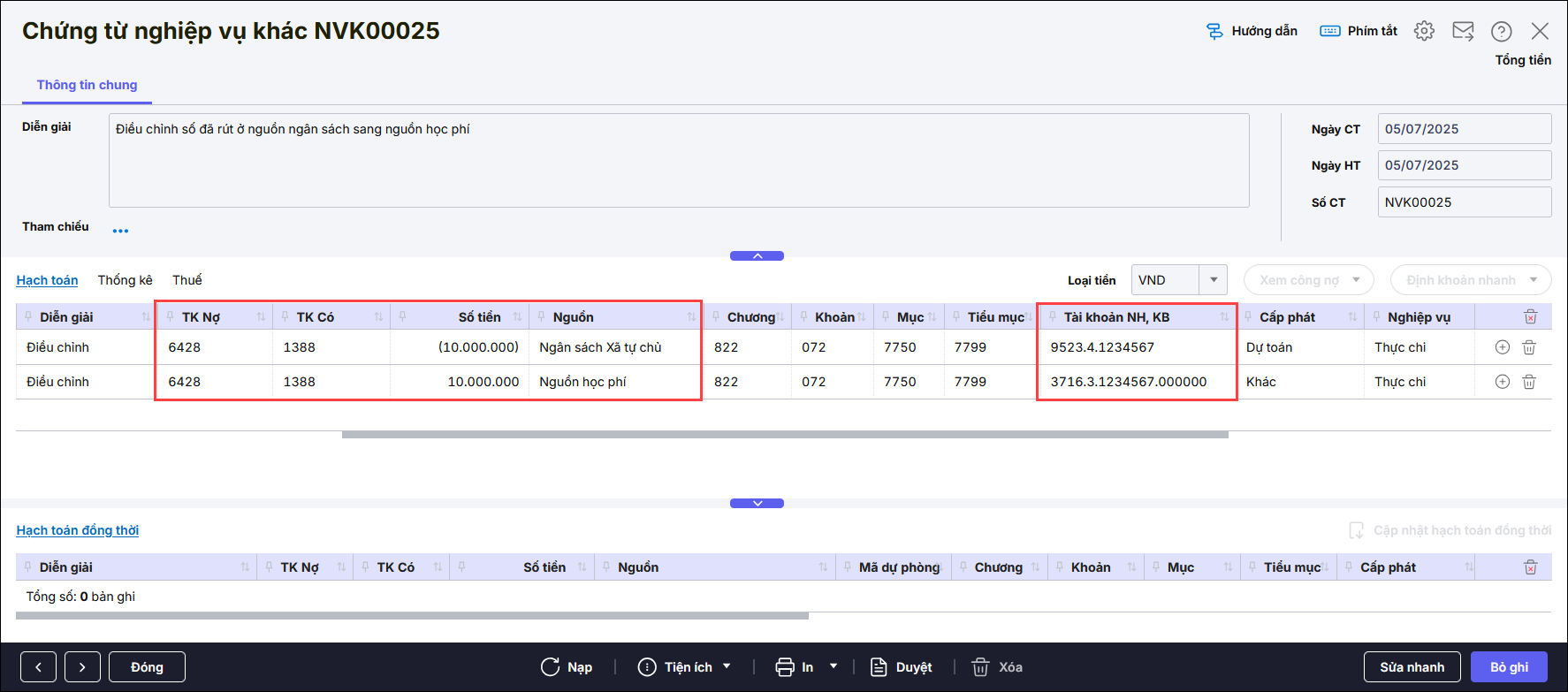Go to the previous voucher with the left arrow
Image resolution: width=1568 pixels, height=692 pixels.
pos(38,667)
